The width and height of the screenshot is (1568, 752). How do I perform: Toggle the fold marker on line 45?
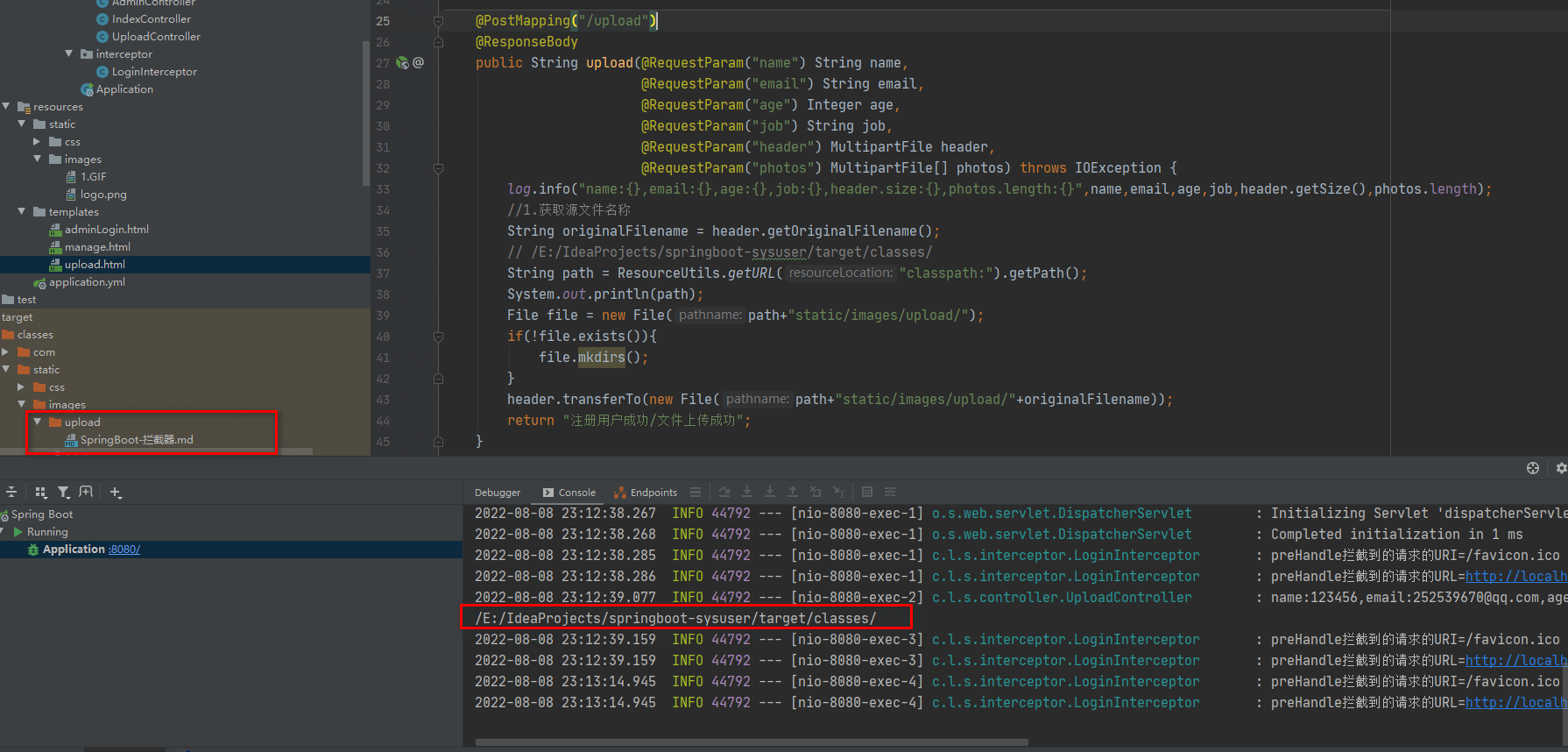(438, 442)
